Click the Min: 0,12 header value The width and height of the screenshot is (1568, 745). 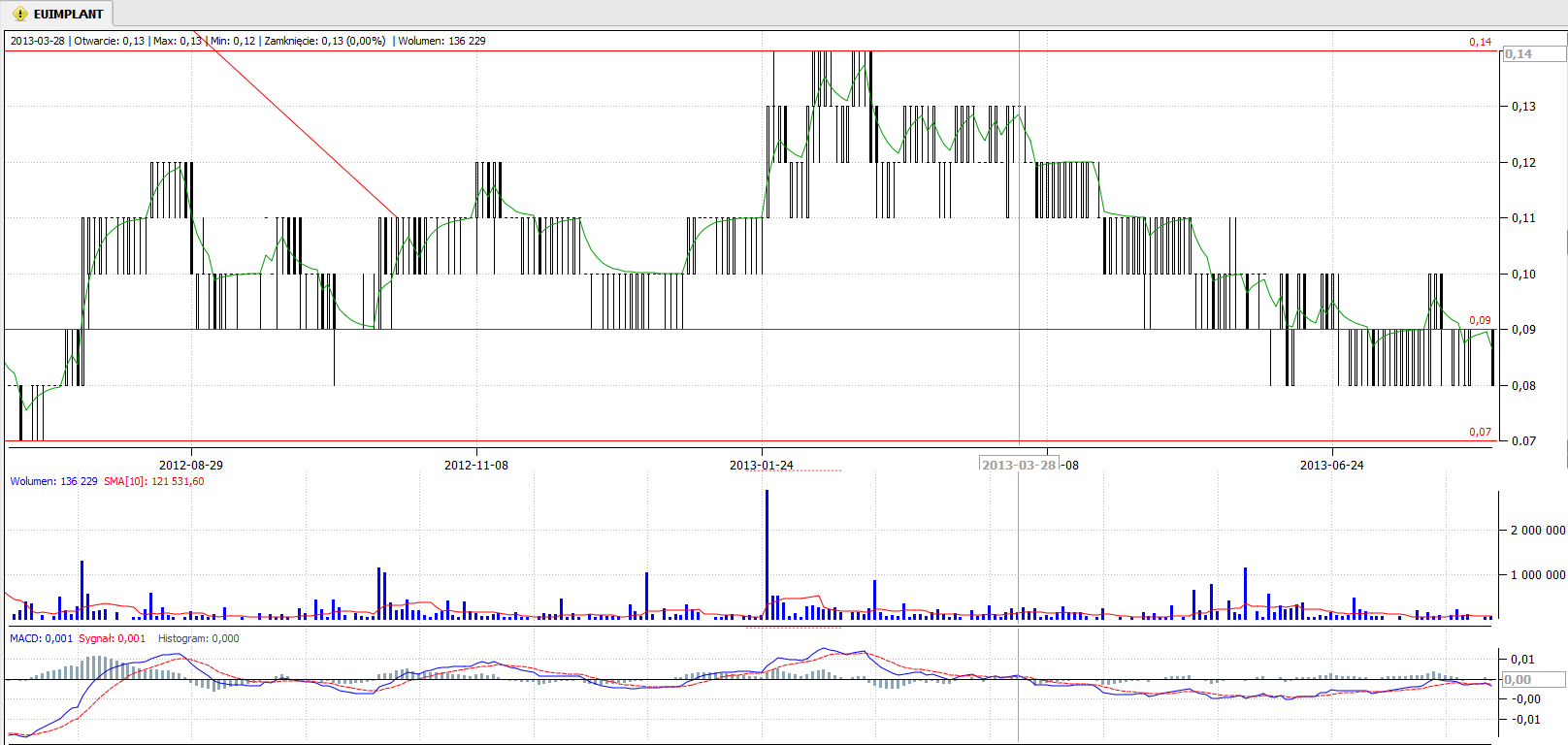tap(233, 41)
